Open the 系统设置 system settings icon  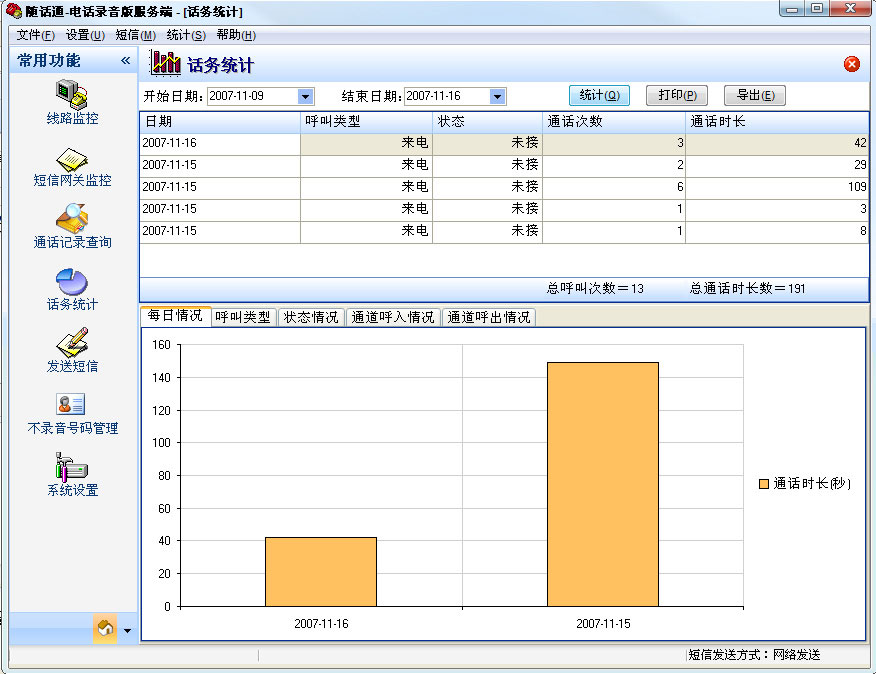[x=72, y=467]
